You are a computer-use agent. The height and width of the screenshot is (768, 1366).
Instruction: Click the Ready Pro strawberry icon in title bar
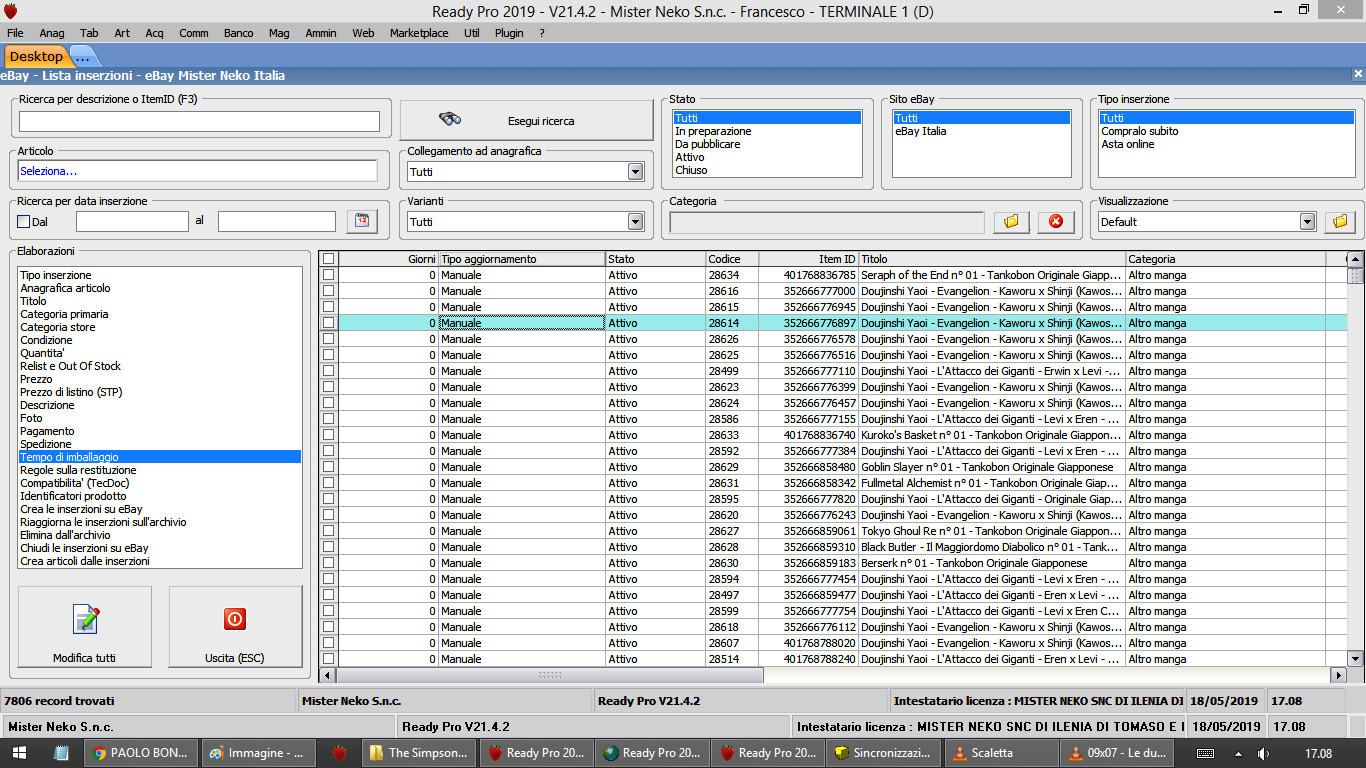tap(11, 11)
